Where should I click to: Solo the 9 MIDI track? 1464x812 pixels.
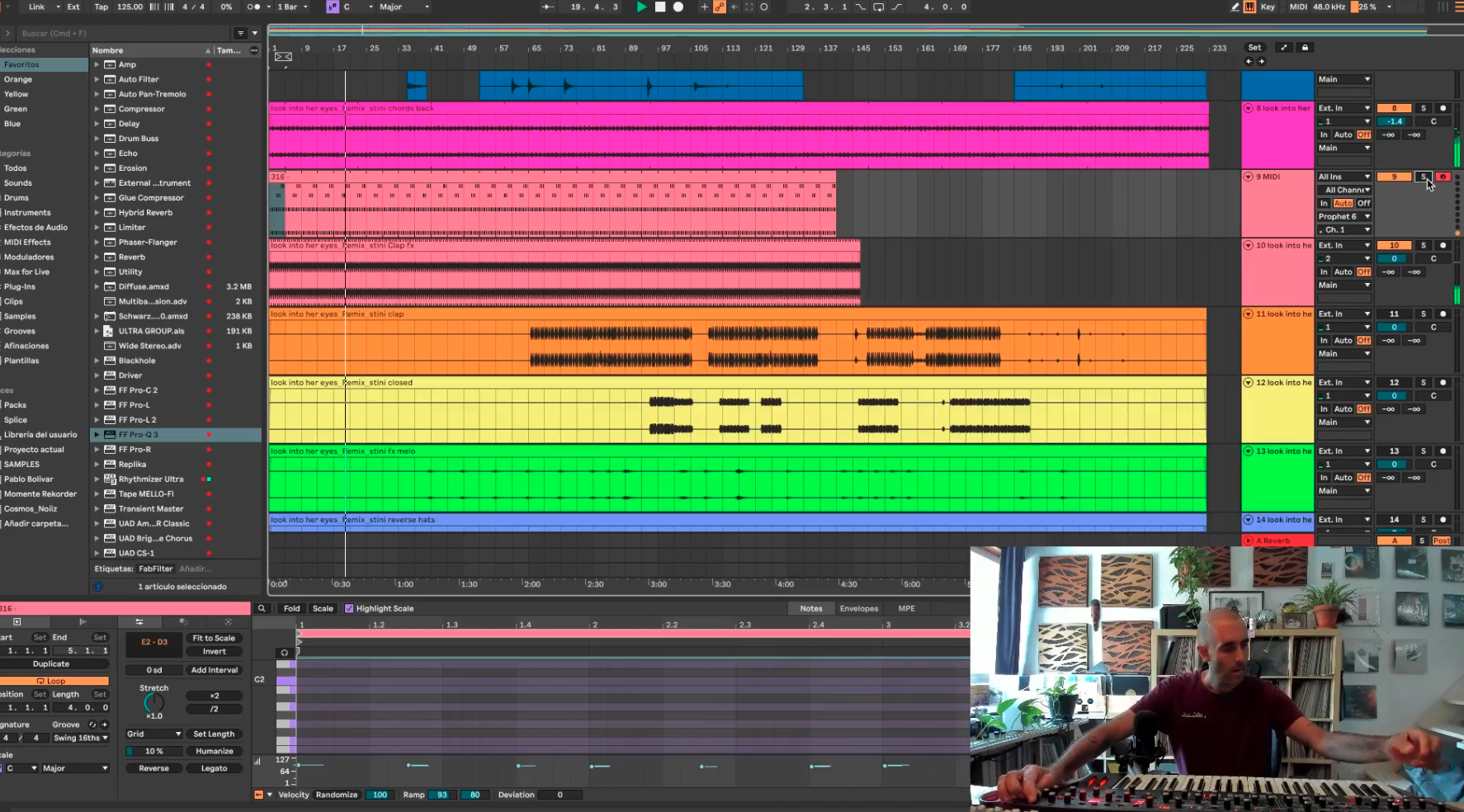coord(1424,177)
